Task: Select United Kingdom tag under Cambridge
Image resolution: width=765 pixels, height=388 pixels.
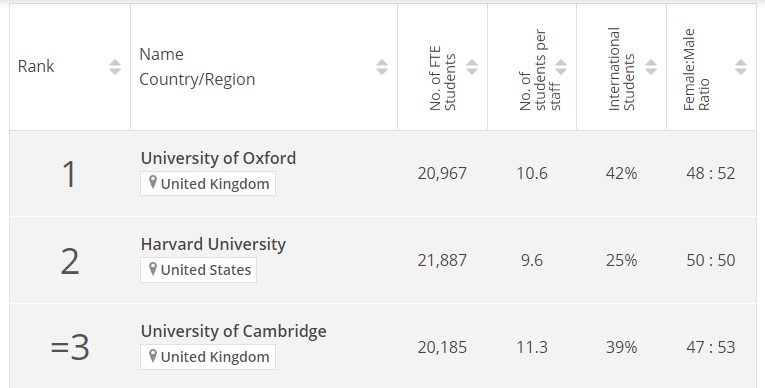Action: (208, 357)
